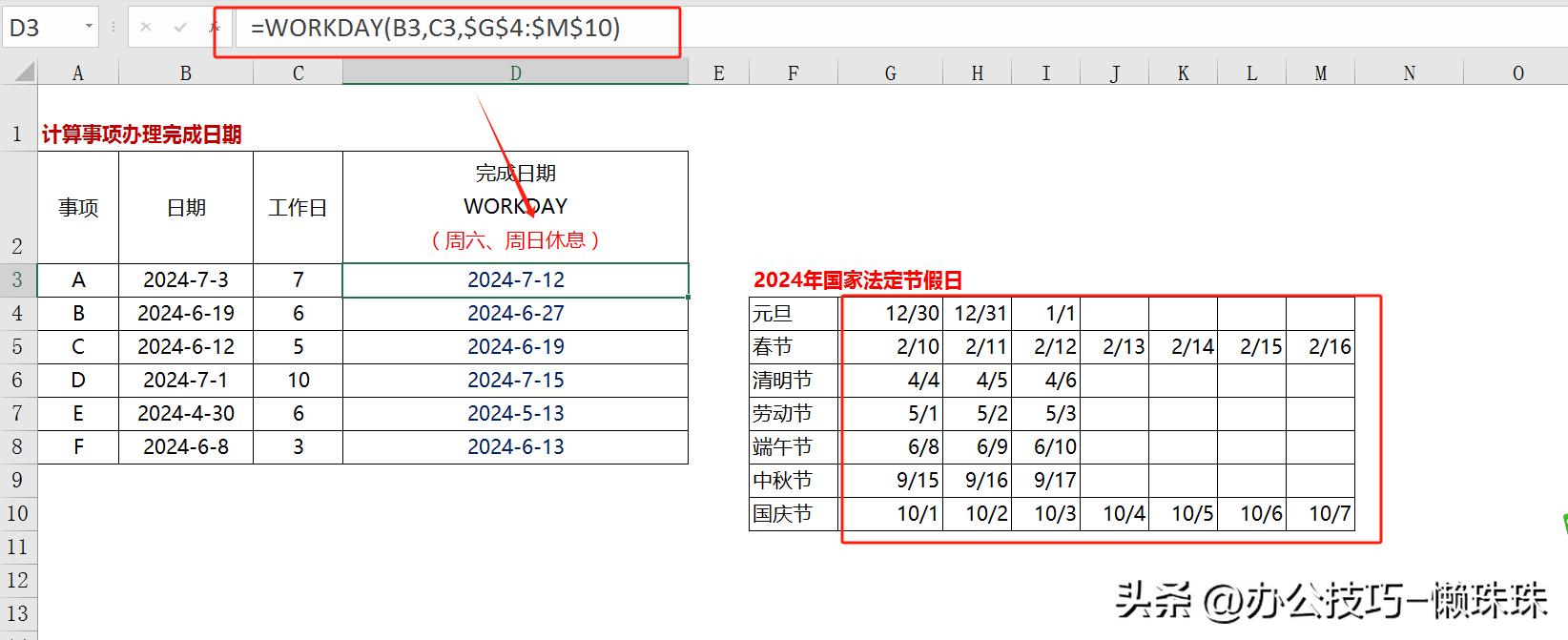This screenshot has height=640, width=1568.
Task: Click the Cancel (X) icon in formula bar
Action: pyautogui.click(x=146, y=28)
